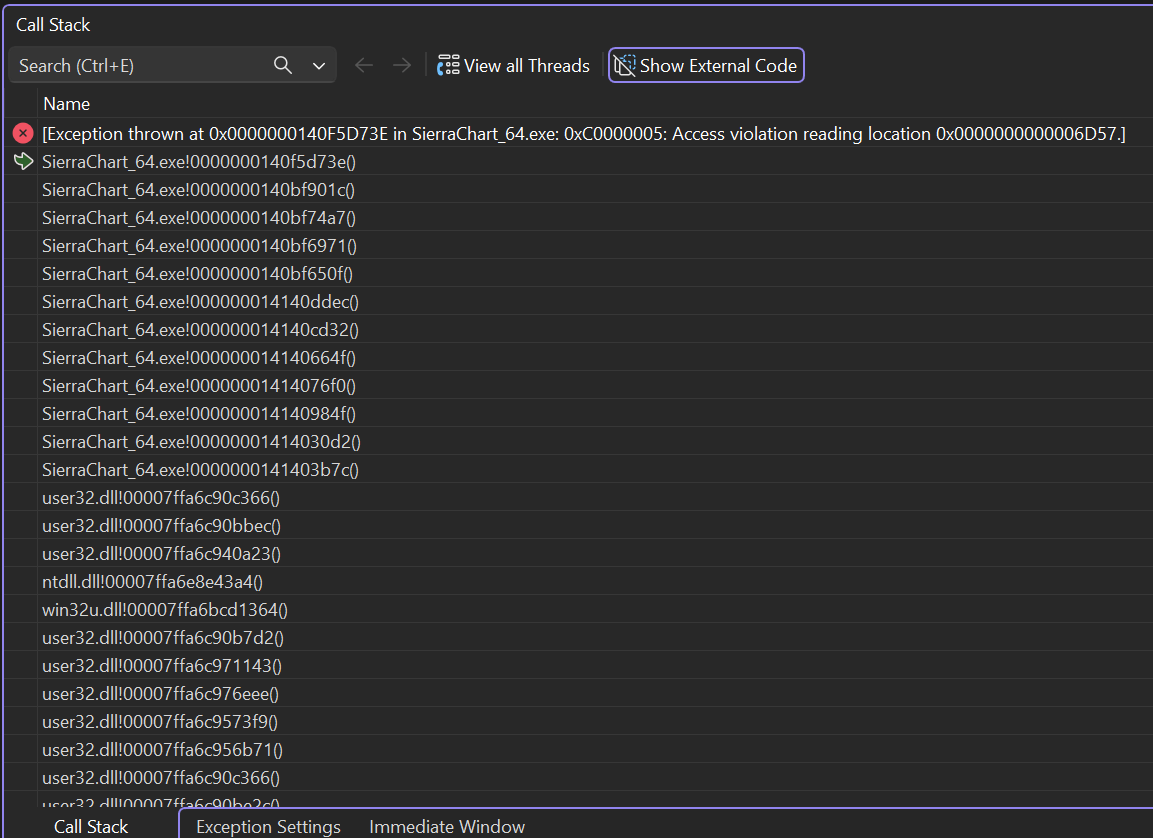Switch to the Exception Settings tab
The image size is (1153, 838).
click(x=268, y=826)
